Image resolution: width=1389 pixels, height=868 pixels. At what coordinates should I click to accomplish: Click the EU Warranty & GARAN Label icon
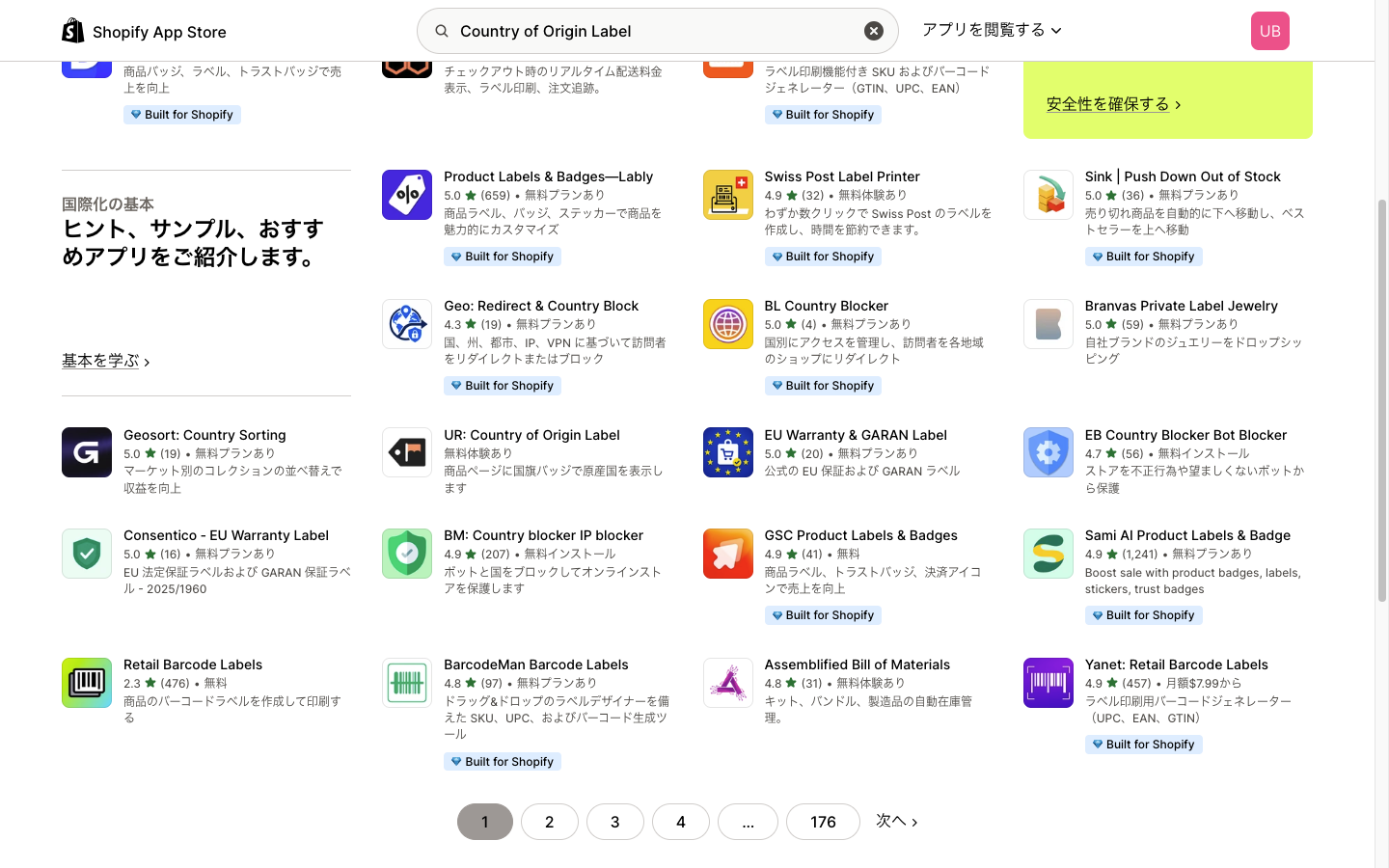728,452
